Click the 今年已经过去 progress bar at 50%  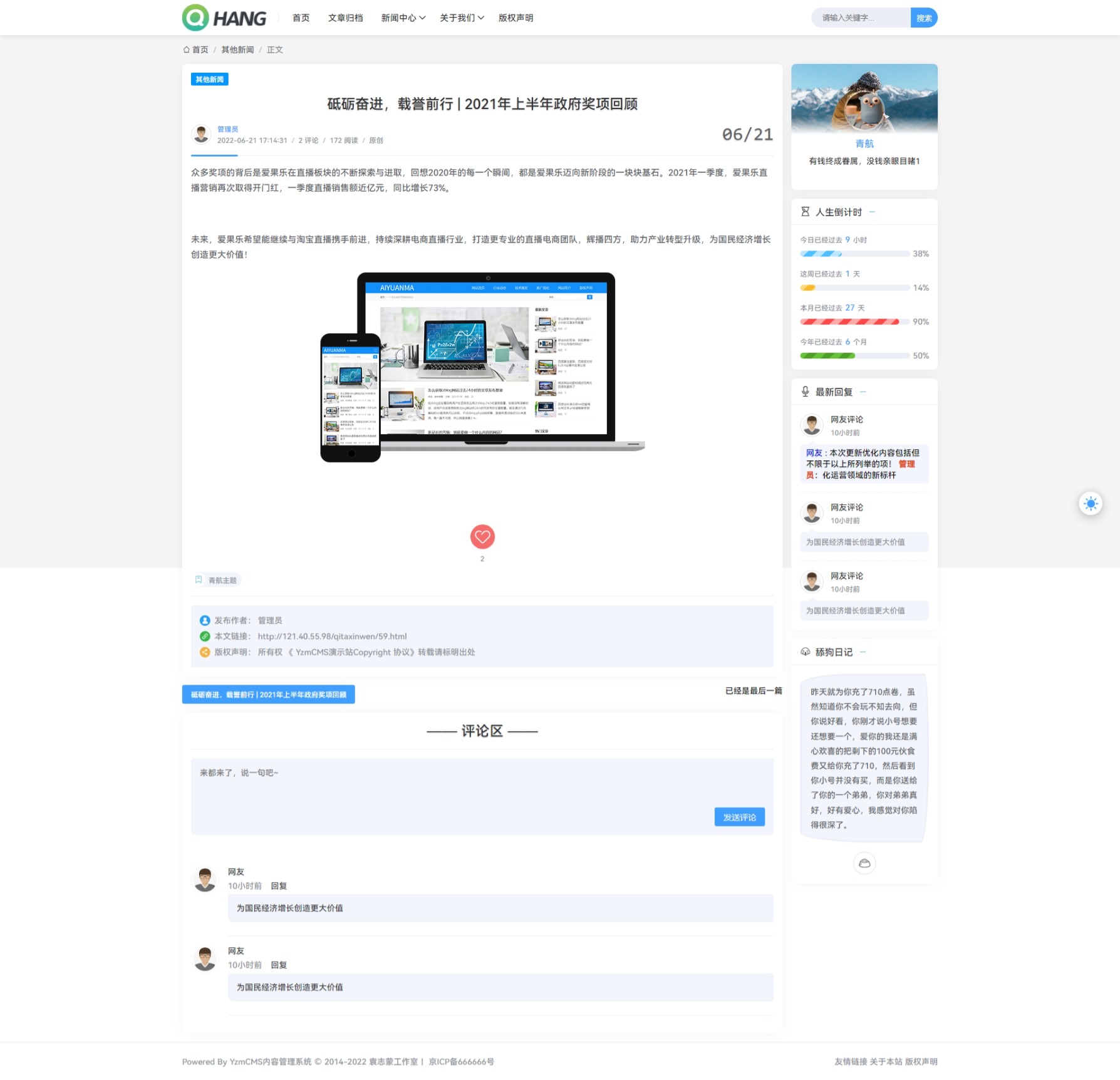(x=855, y=355)
